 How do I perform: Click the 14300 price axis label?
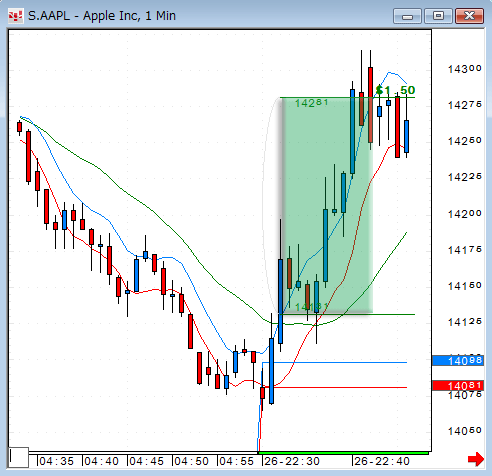pos(465,69)
